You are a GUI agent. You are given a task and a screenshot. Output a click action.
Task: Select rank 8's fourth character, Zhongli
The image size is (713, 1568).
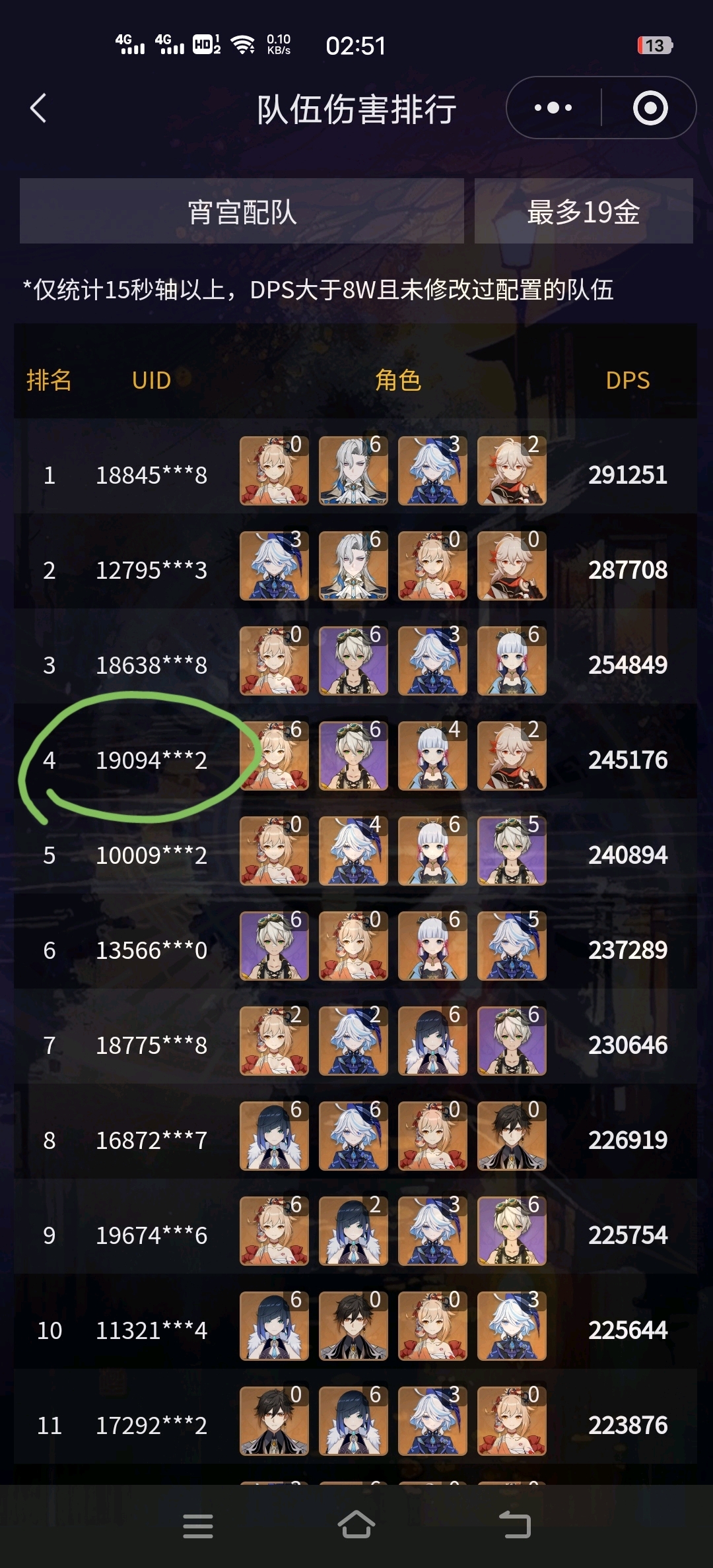(512, 1136)
